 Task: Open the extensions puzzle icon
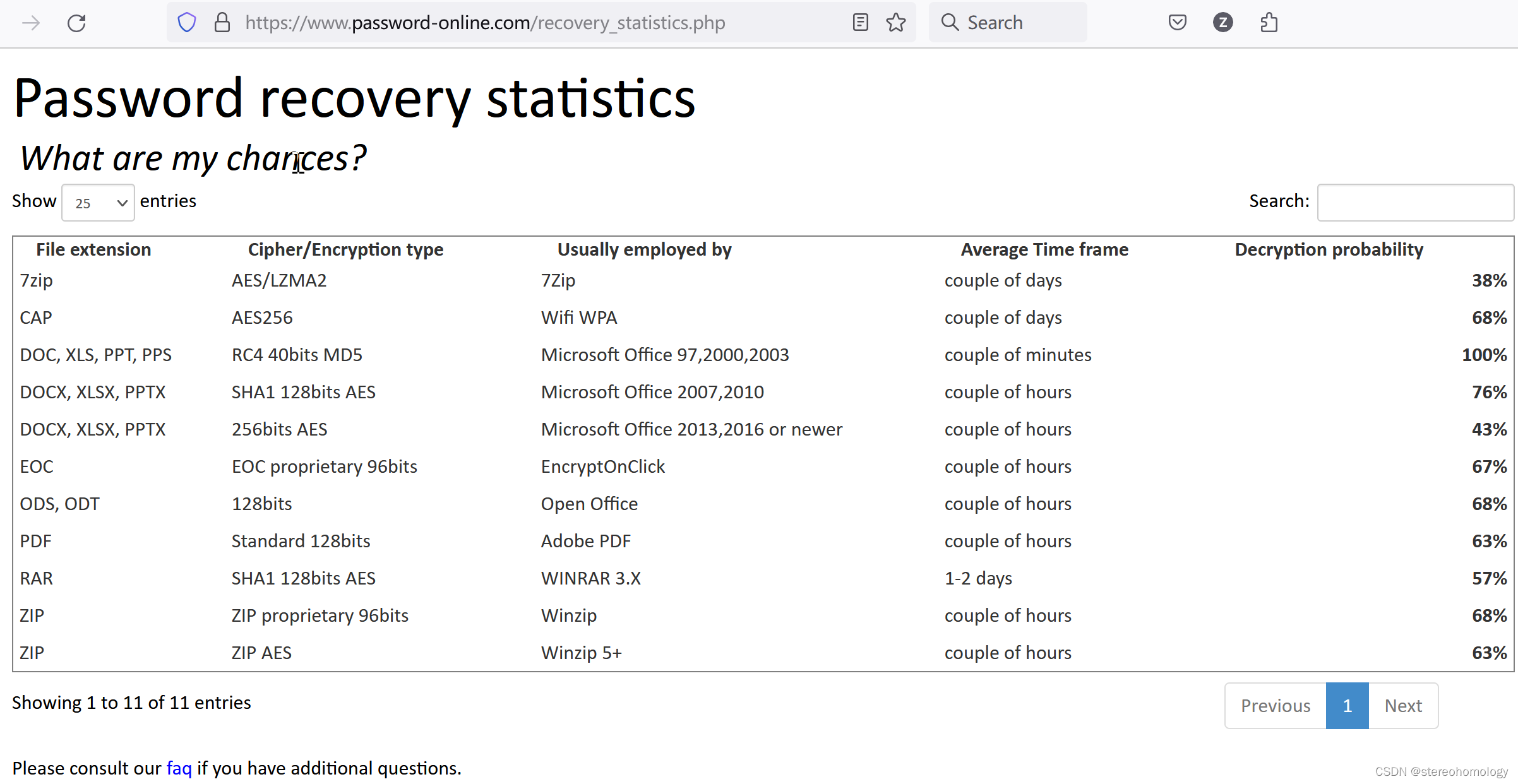click(x=1269, y=23)
